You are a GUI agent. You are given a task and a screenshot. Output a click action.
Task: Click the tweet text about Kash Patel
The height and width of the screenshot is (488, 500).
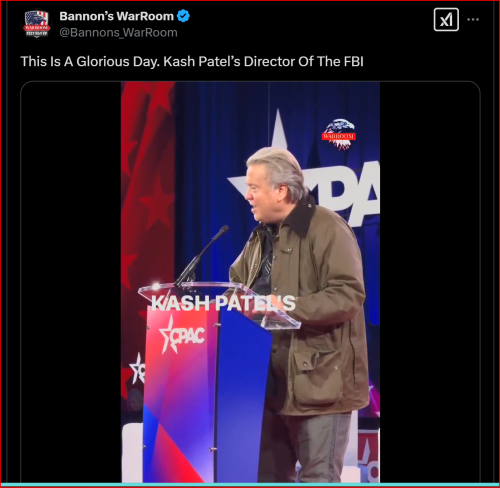pyautogui.click(x=192, y=62)
